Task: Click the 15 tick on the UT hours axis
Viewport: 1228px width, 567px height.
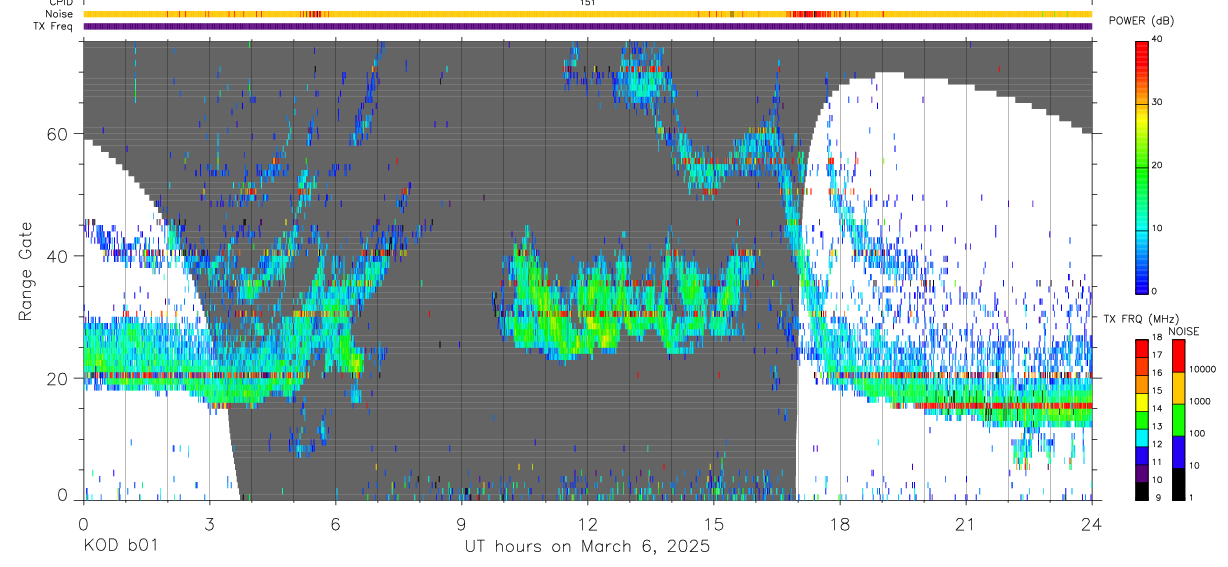Action: 713,523
